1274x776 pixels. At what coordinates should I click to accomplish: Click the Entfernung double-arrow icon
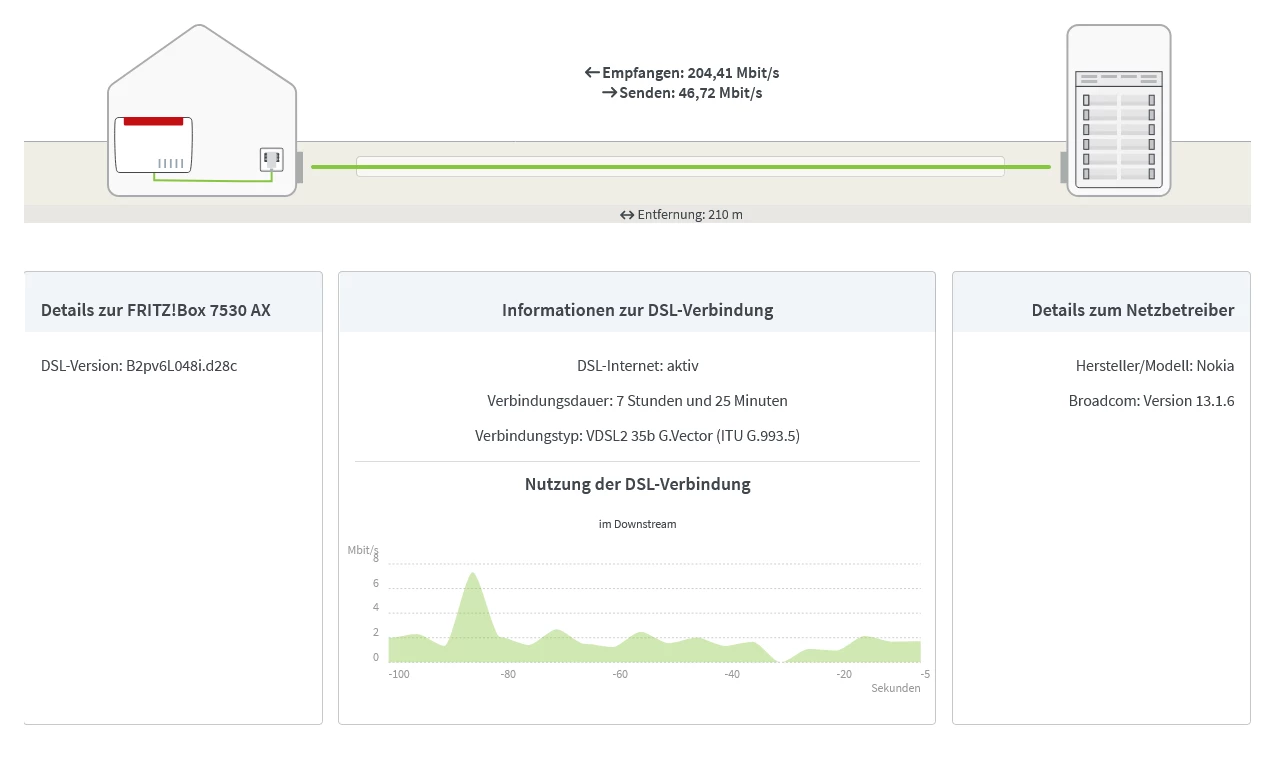click(627, 215)
